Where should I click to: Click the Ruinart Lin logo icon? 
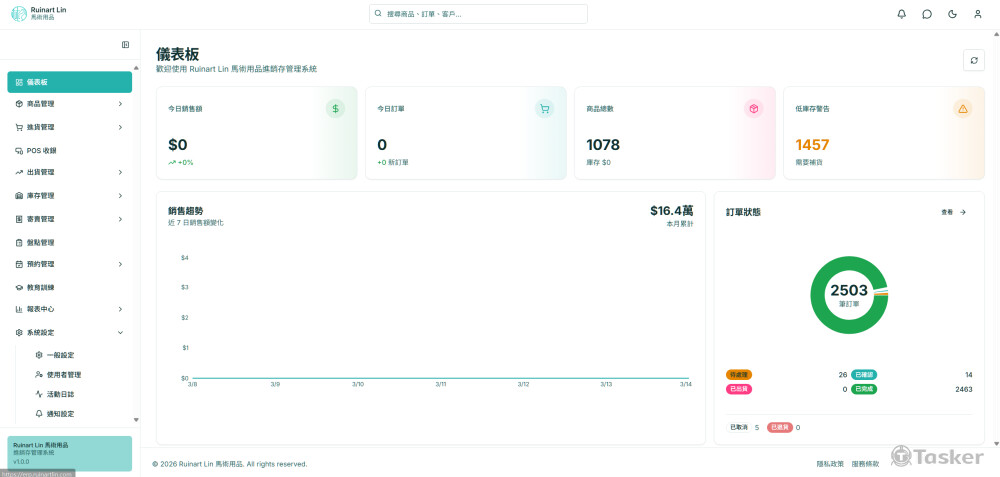19,13
